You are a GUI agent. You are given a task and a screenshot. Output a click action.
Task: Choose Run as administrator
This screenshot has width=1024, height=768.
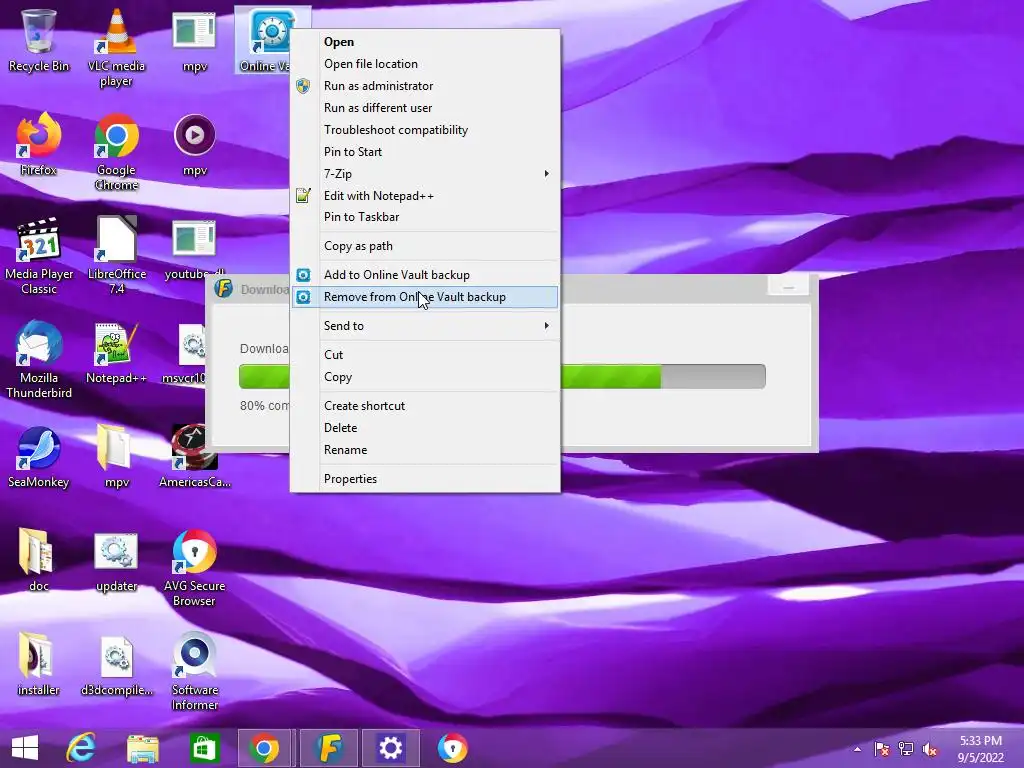click(x=424, y=86)
